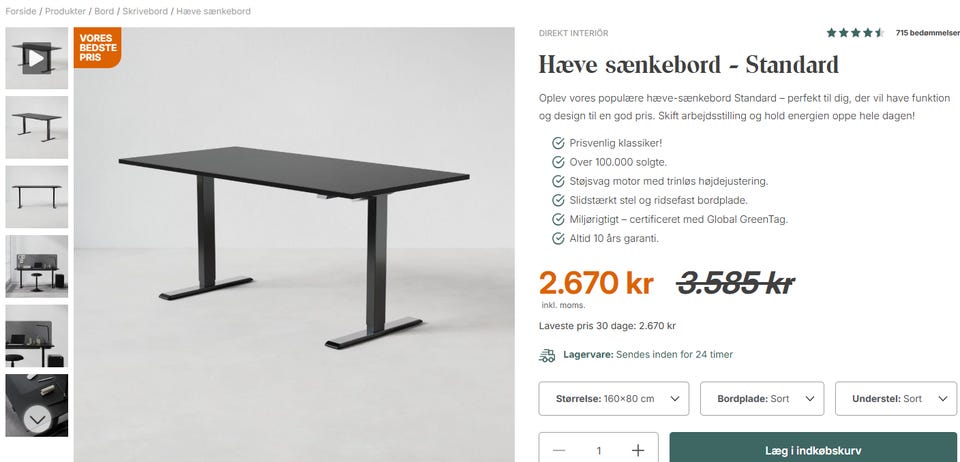Open the Størrelse 160×80 cm dropdown
960x462 pixels.
tap(613, 398)
